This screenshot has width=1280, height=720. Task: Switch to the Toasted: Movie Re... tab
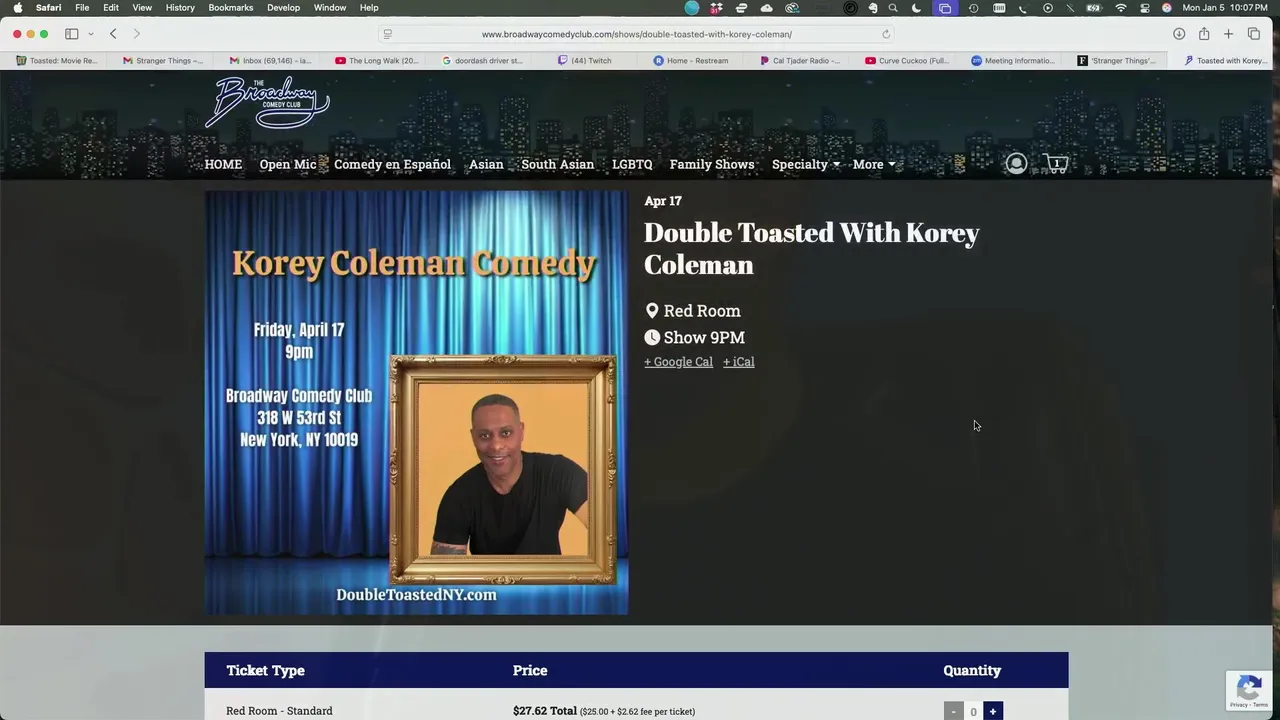point(57,60)
